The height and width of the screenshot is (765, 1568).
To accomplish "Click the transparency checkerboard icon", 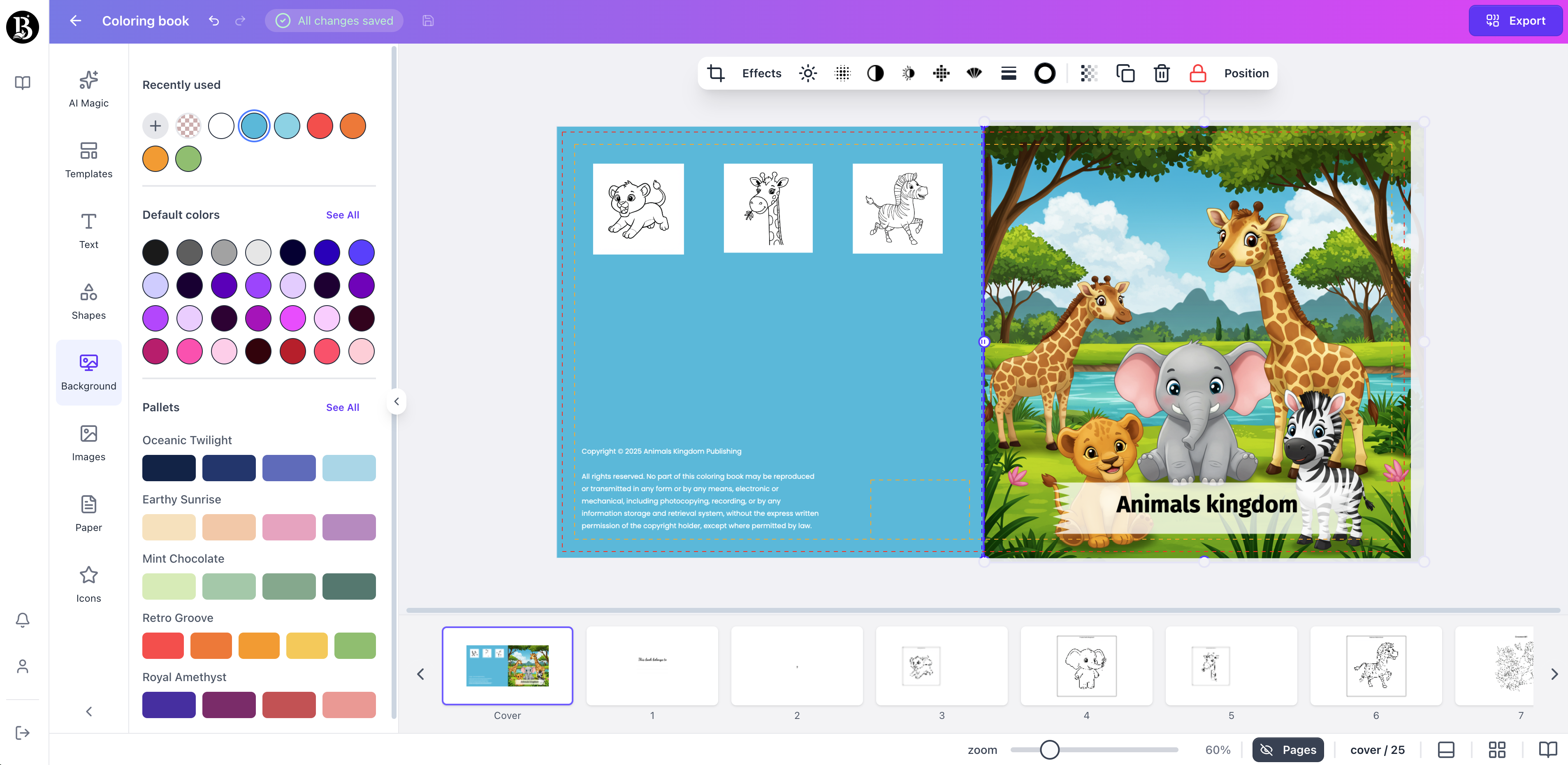I will [1088, 73].
